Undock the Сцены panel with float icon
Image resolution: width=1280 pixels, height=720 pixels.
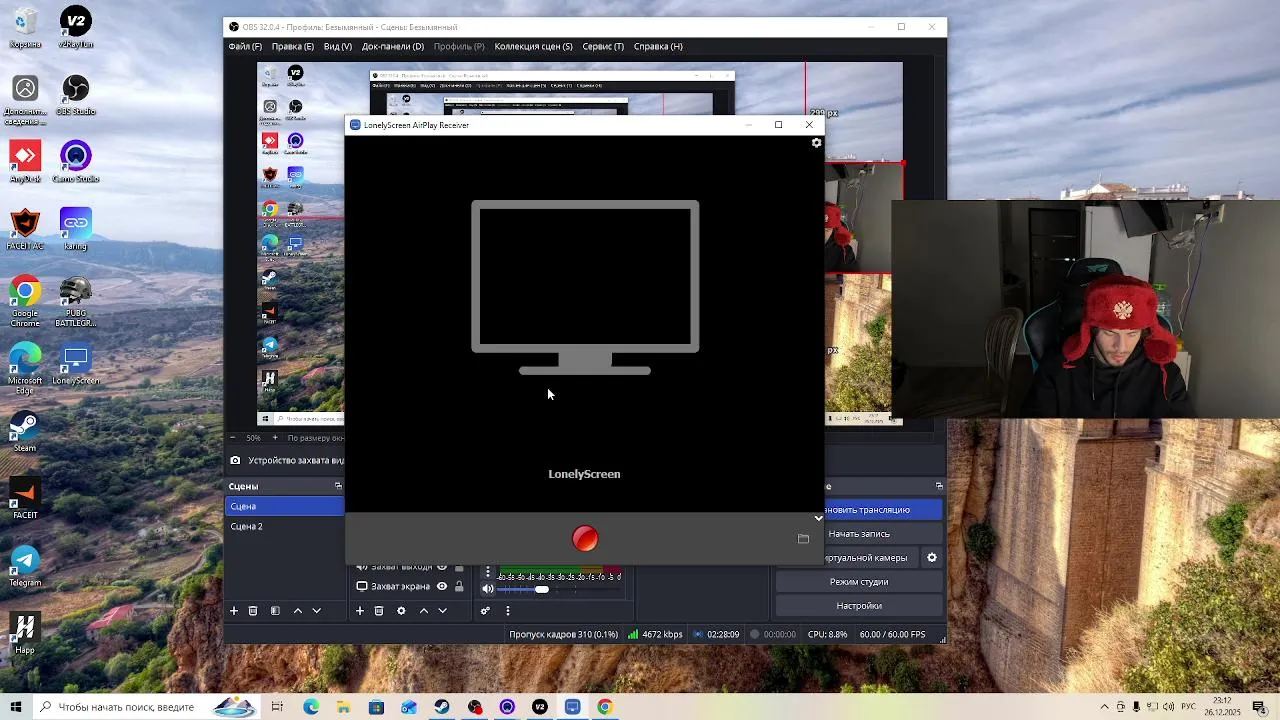point(338,486)
